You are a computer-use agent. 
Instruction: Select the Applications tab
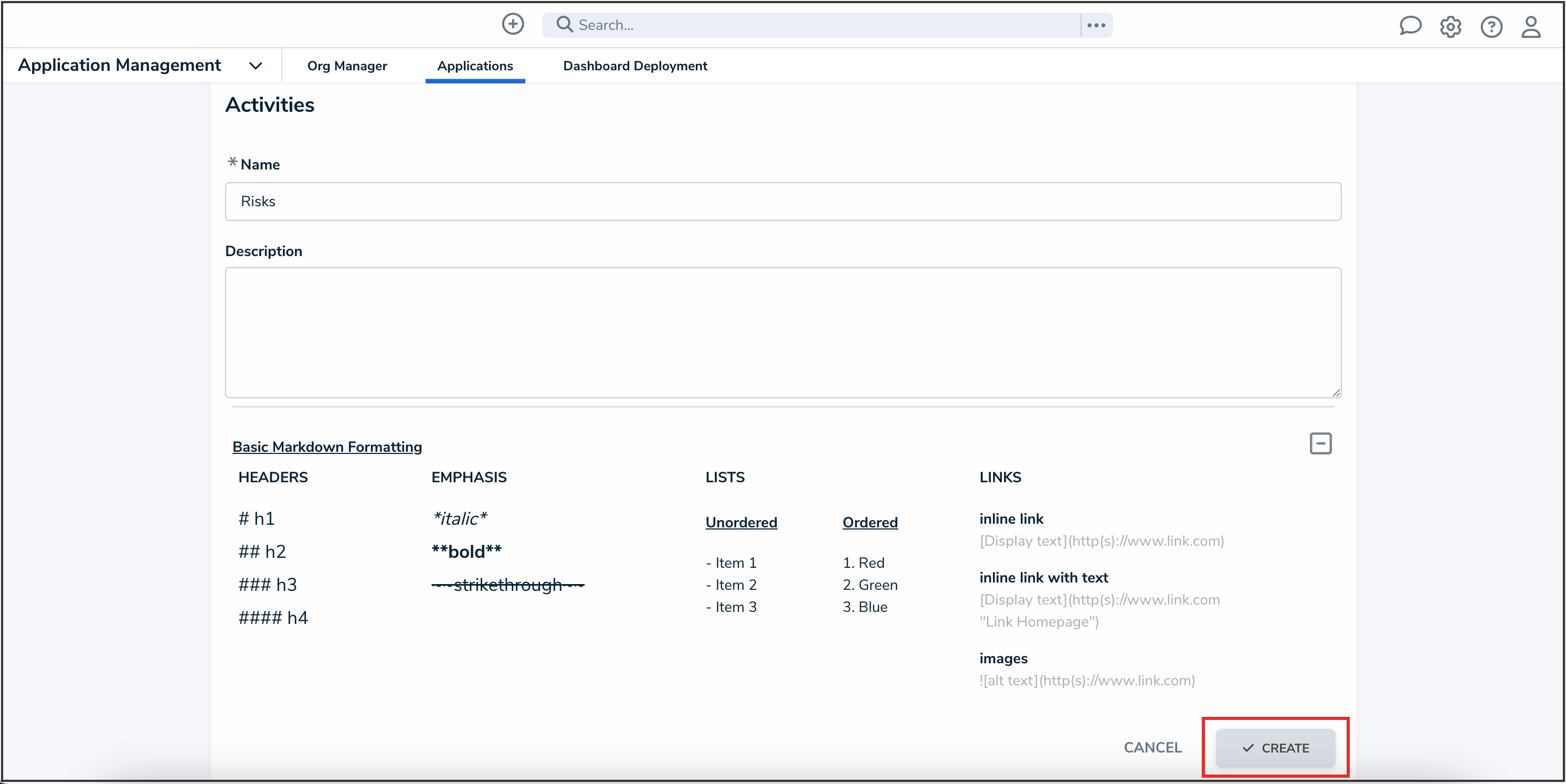coord(475,66)
